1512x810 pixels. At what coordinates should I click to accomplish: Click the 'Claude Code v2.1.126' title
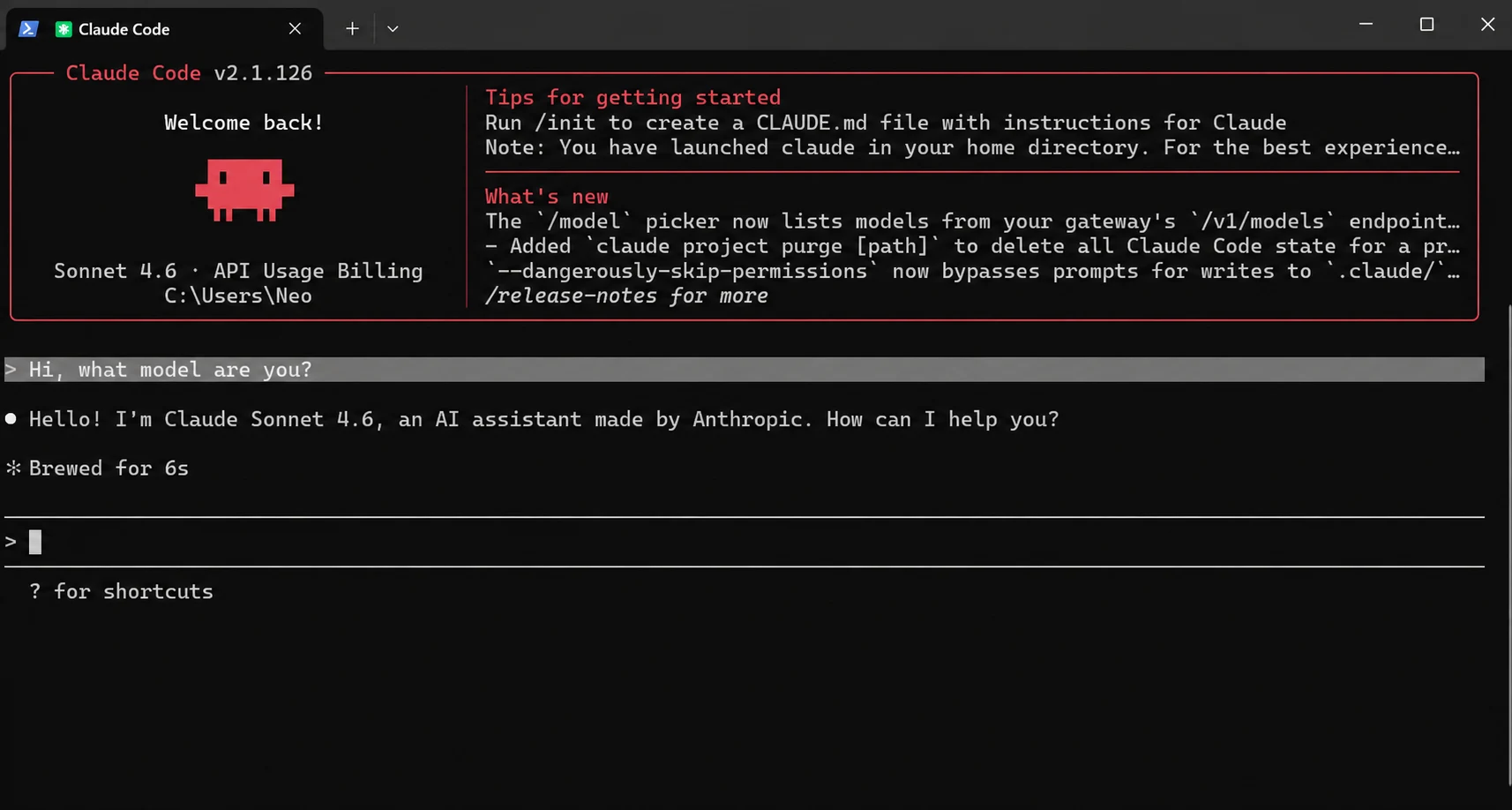[189, 73]
